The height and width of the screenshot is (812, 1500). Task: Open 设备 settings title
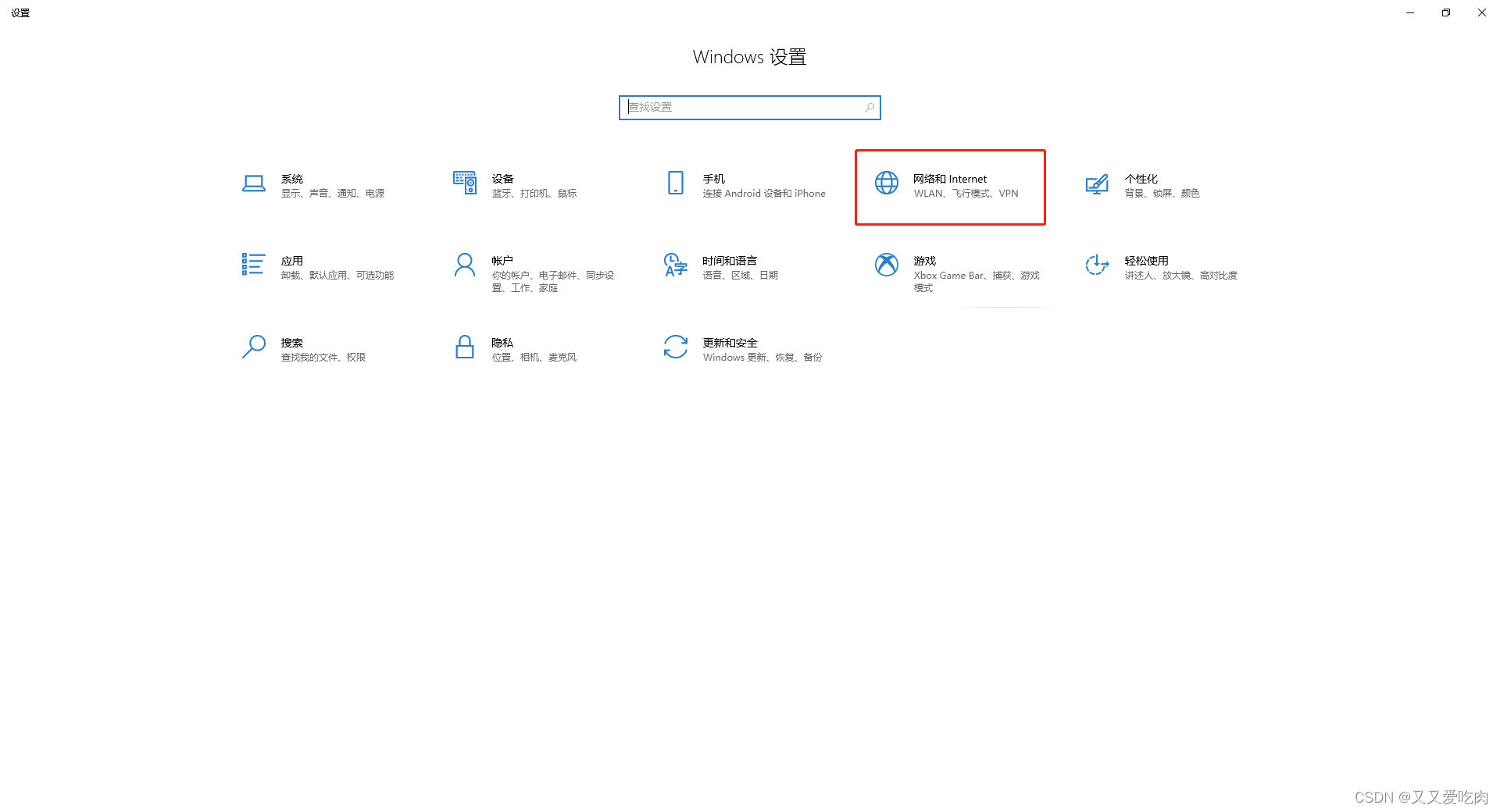503,179
